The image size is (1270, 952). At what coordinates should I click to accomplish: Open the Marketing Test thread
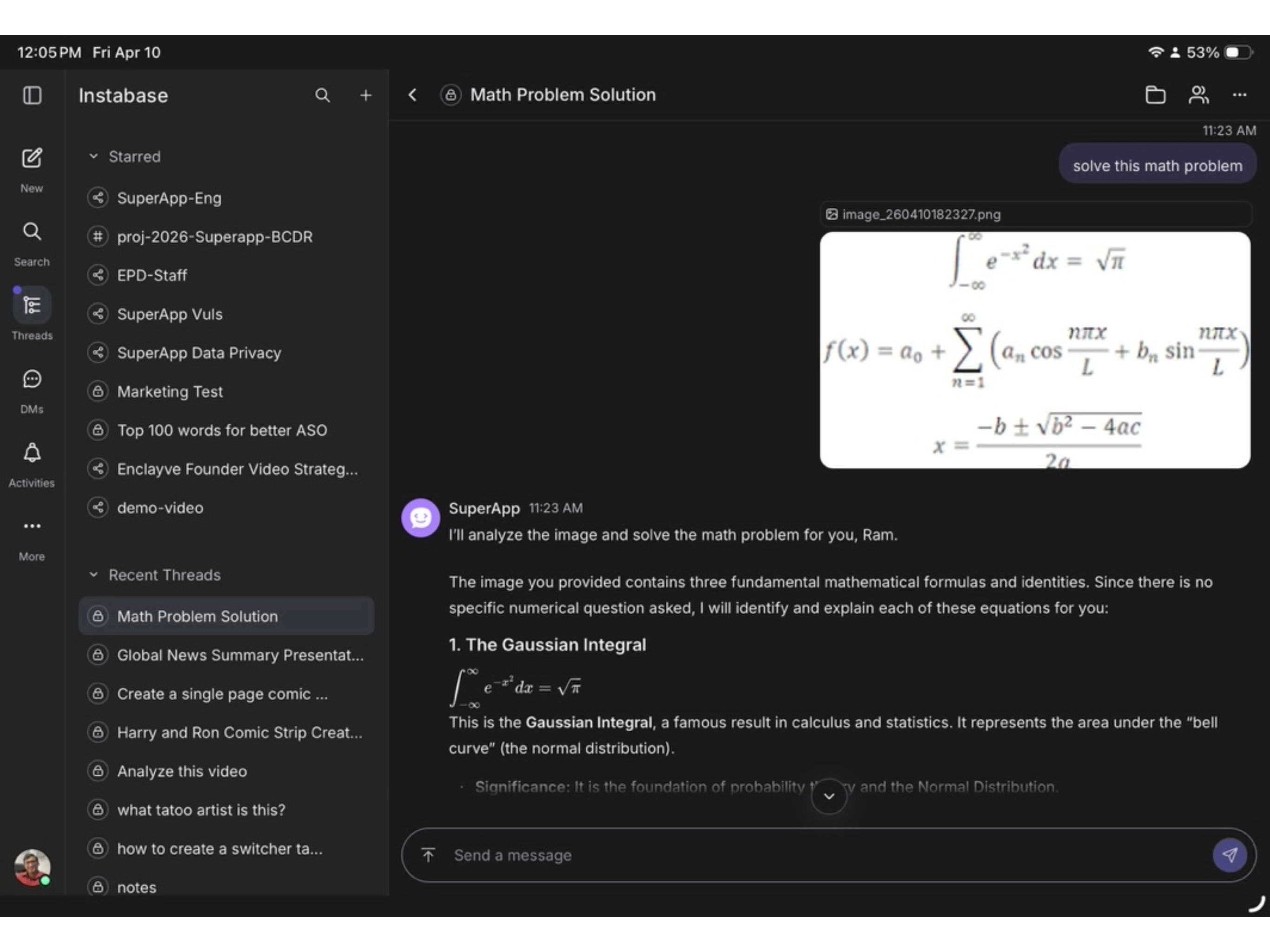coord(226,391)
